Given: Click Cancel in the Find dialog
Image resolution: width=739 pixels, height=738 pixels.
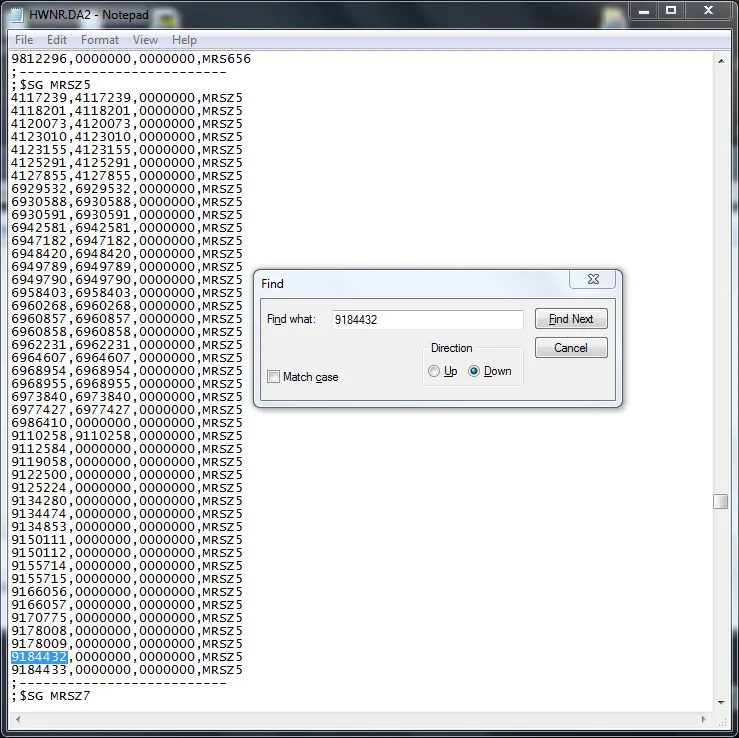Looking at the screenshot, I should [571, 348].
